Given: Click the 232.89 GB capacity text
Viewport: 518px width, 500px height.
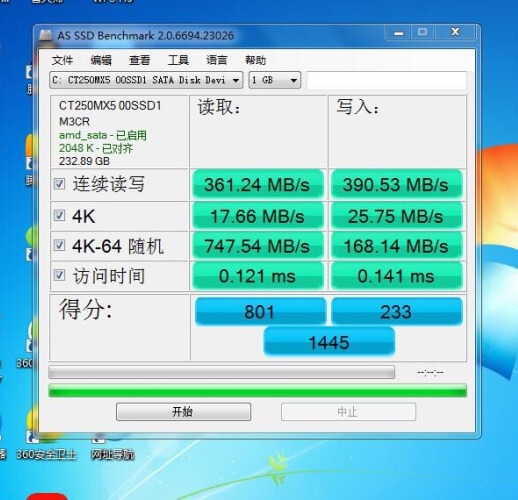Looking at the screenshot, I should point(84,161).
